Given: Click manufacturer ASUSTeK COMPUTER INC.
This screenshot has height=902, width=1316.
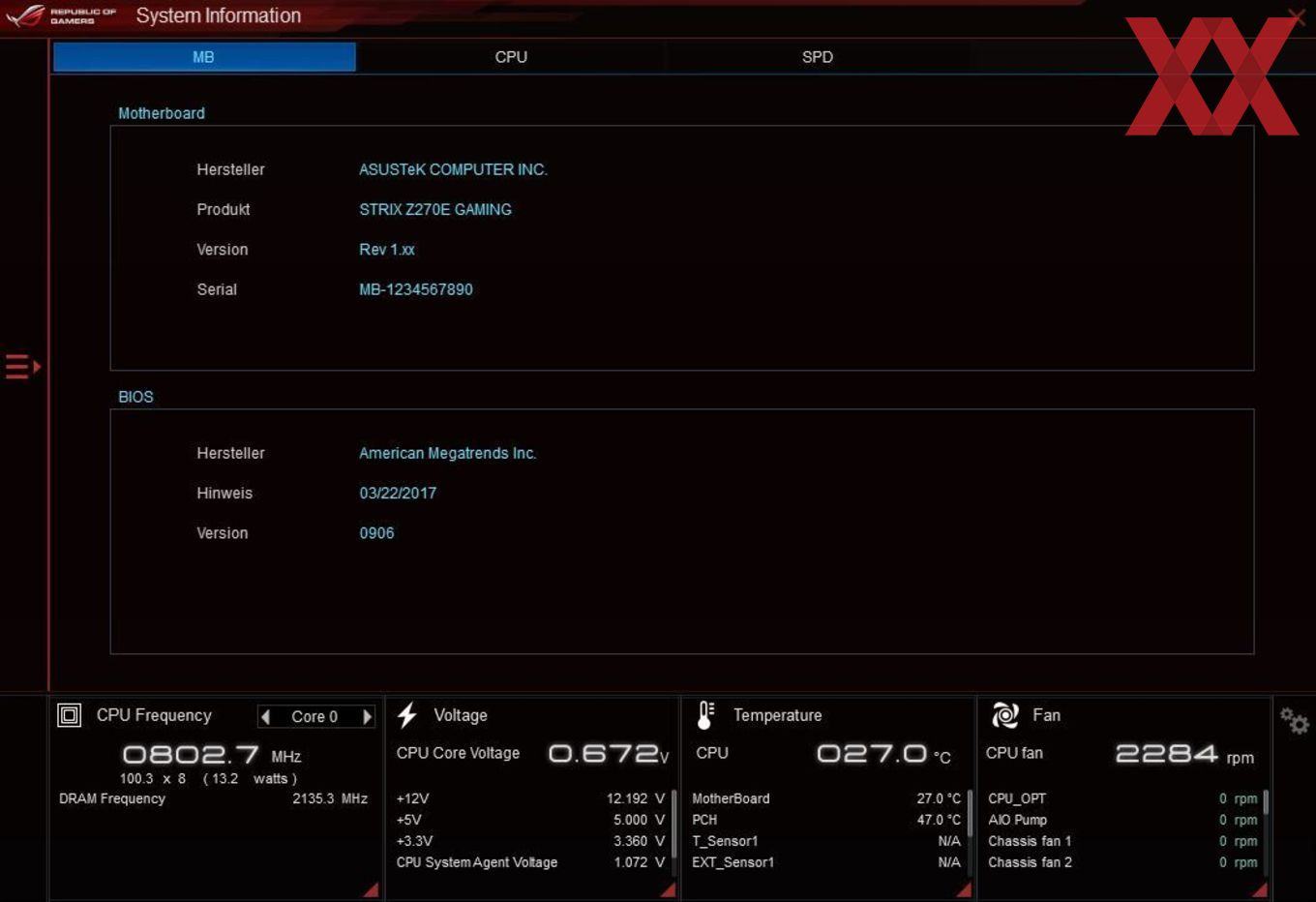Looking at the screenshot, I should (453, 169).
